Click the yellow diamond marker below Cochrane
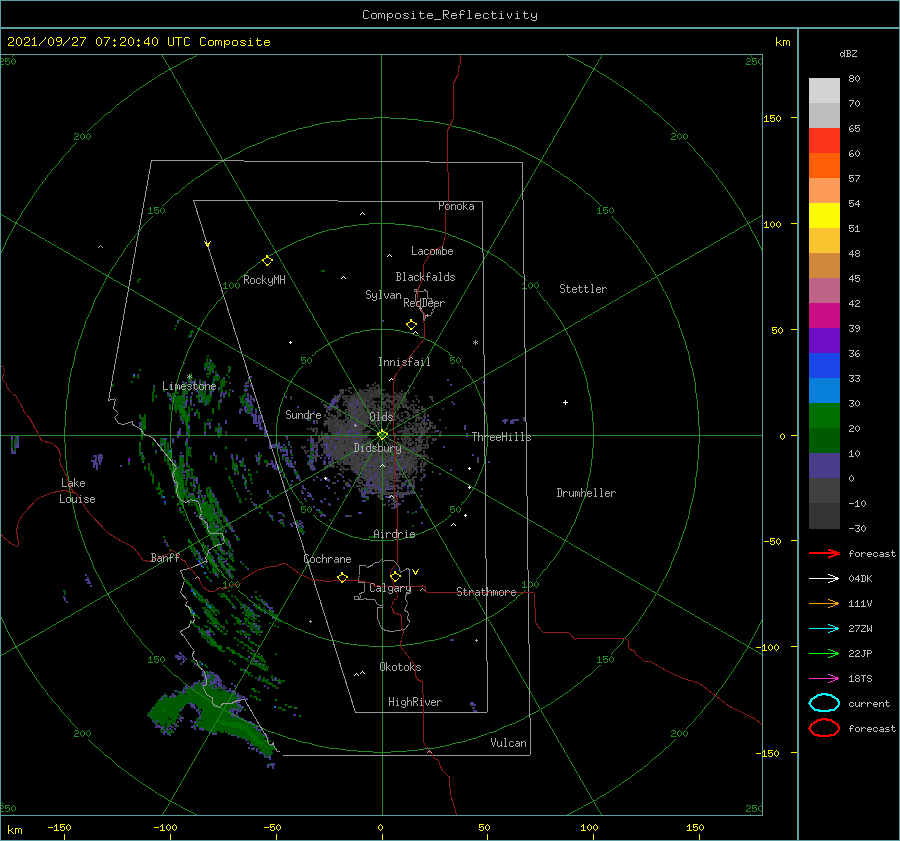 (343, 577)
